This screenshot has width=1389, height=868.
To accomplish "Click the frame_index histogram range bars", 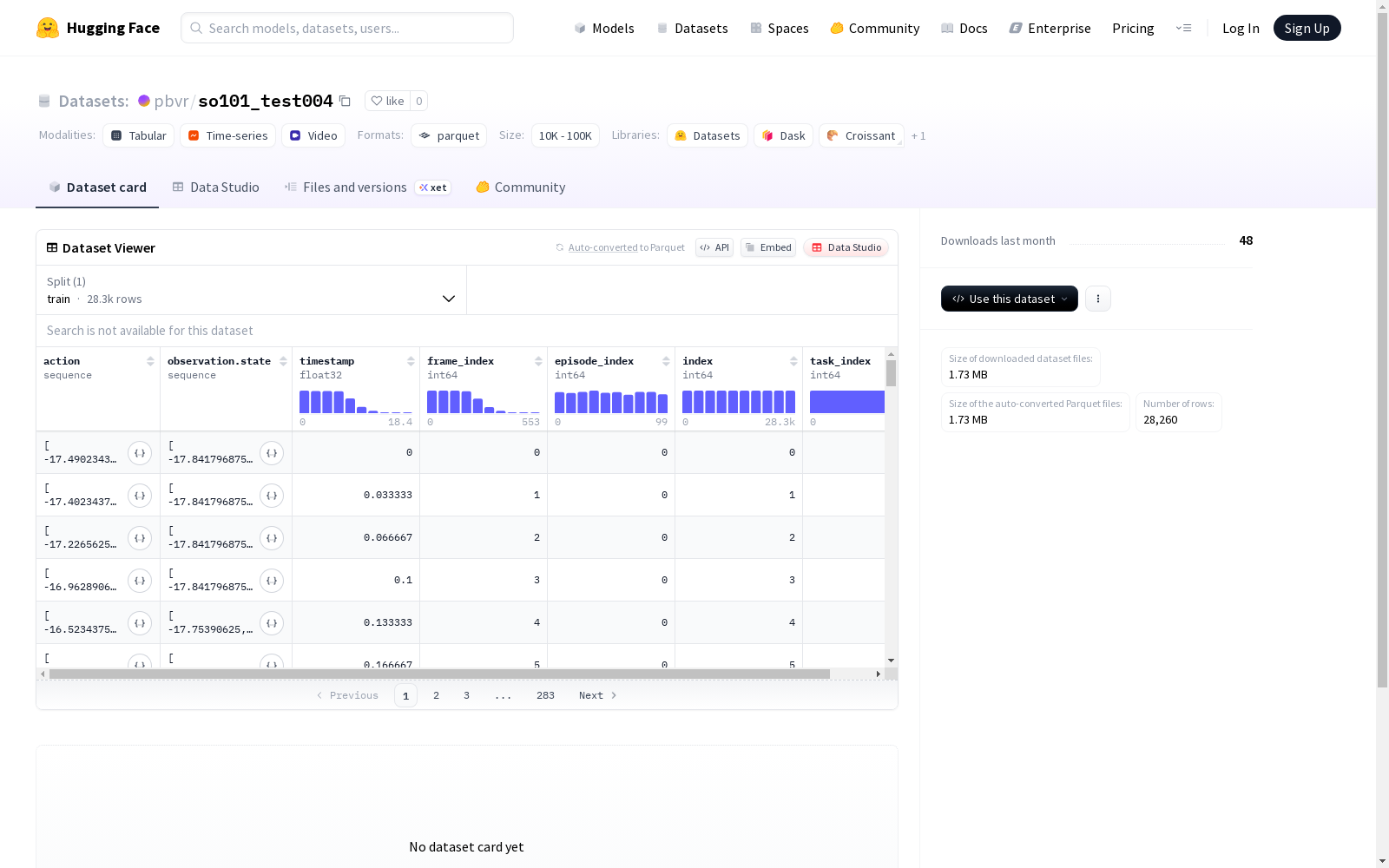I will point(484,401).
